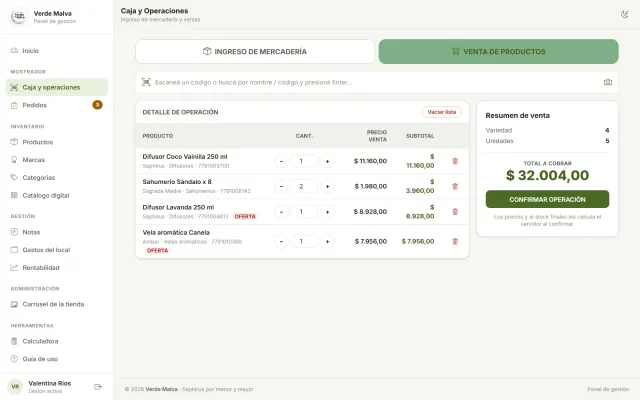This screenshot has height=400, width=640.
Task: Open the Calculadora tool
Action: click(x=57, y=341)
